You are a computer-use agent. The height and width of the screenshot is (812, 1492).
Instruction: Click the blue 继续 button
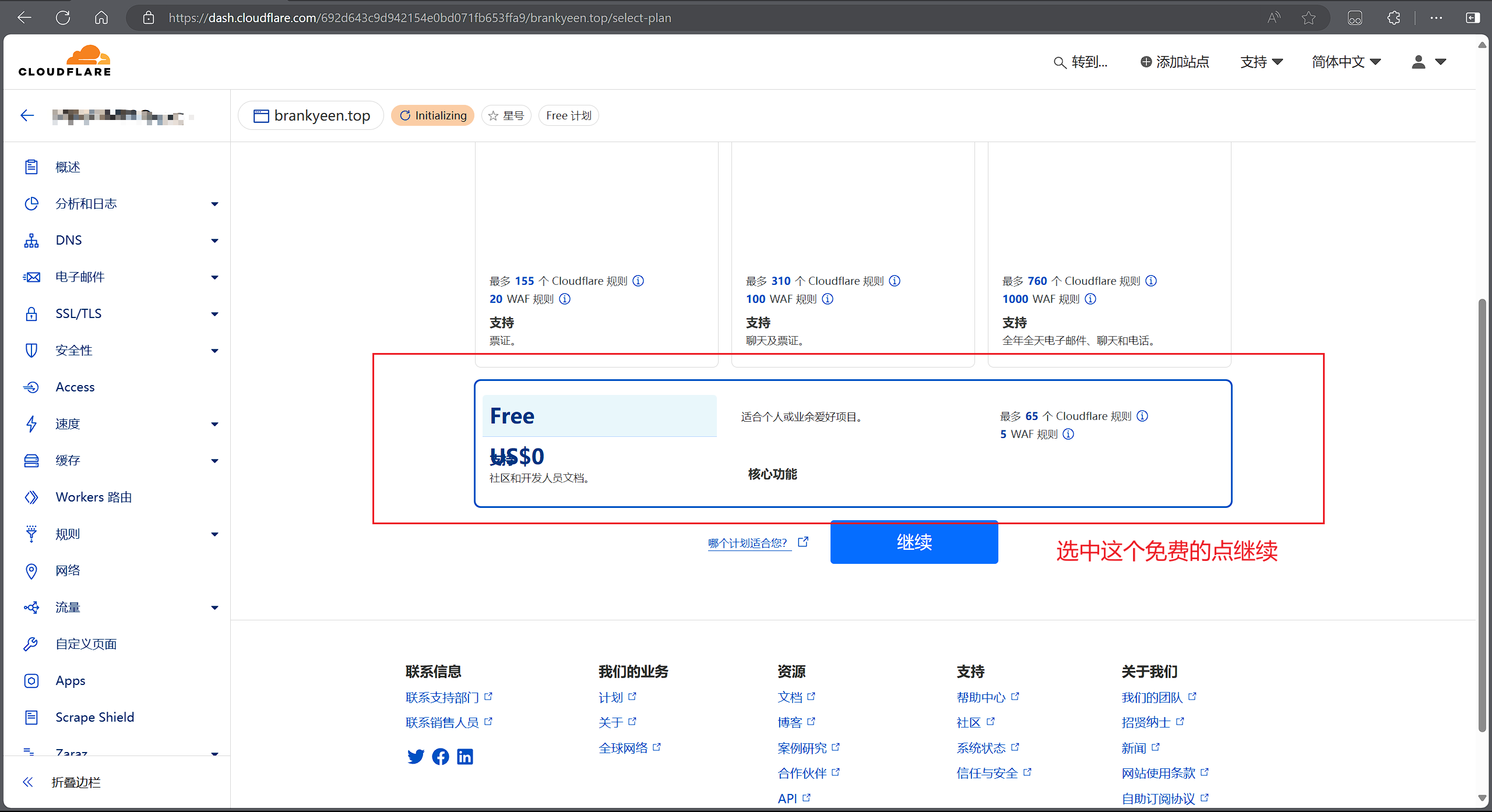[913, 542]
